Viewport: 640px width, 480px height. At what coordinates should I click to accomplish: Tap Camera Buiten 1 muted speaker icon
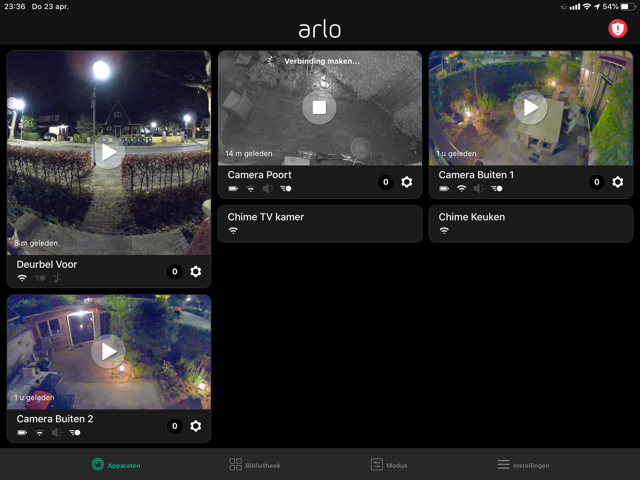point(479,189)
